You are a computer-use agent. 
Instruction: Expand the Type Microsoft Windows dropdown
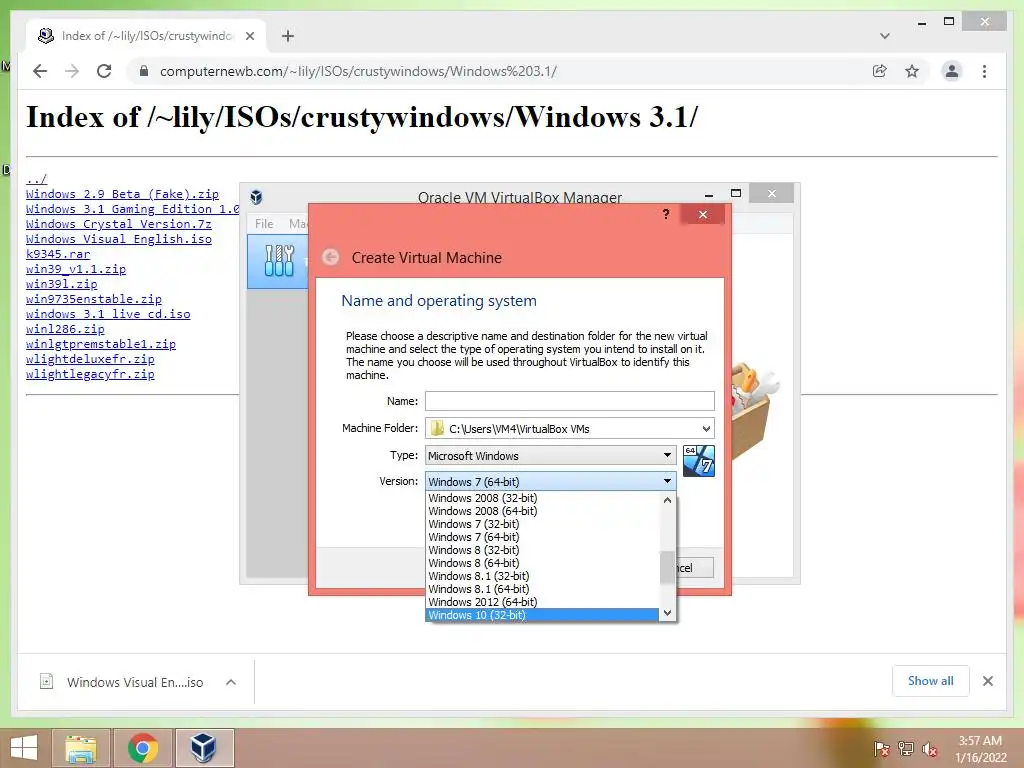[x=551, y=455]
